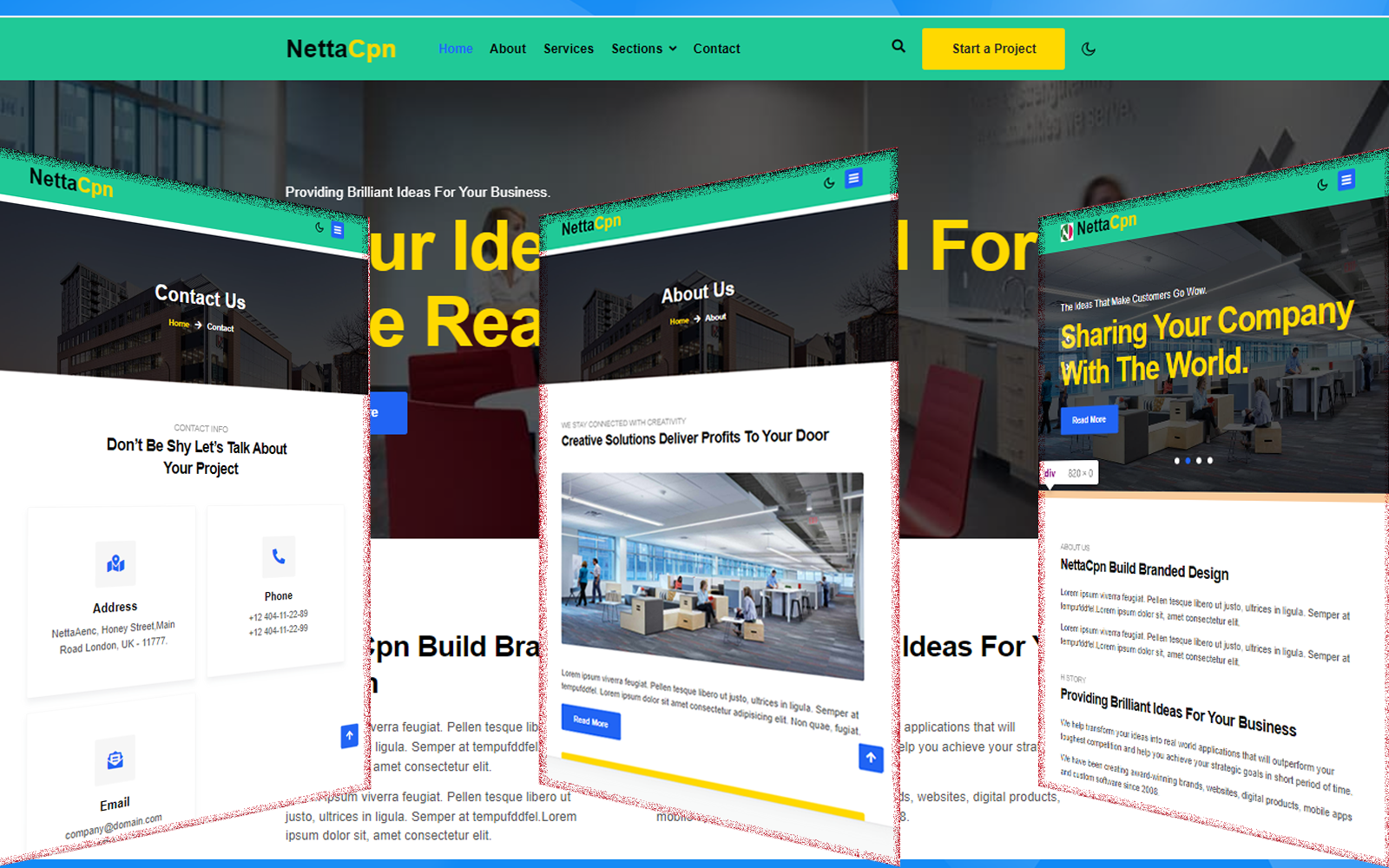The image size is (1389, 868).
Task: Click the "Don't Be Shy Let's Talk" heading
Action: click(x=197, y=457)
